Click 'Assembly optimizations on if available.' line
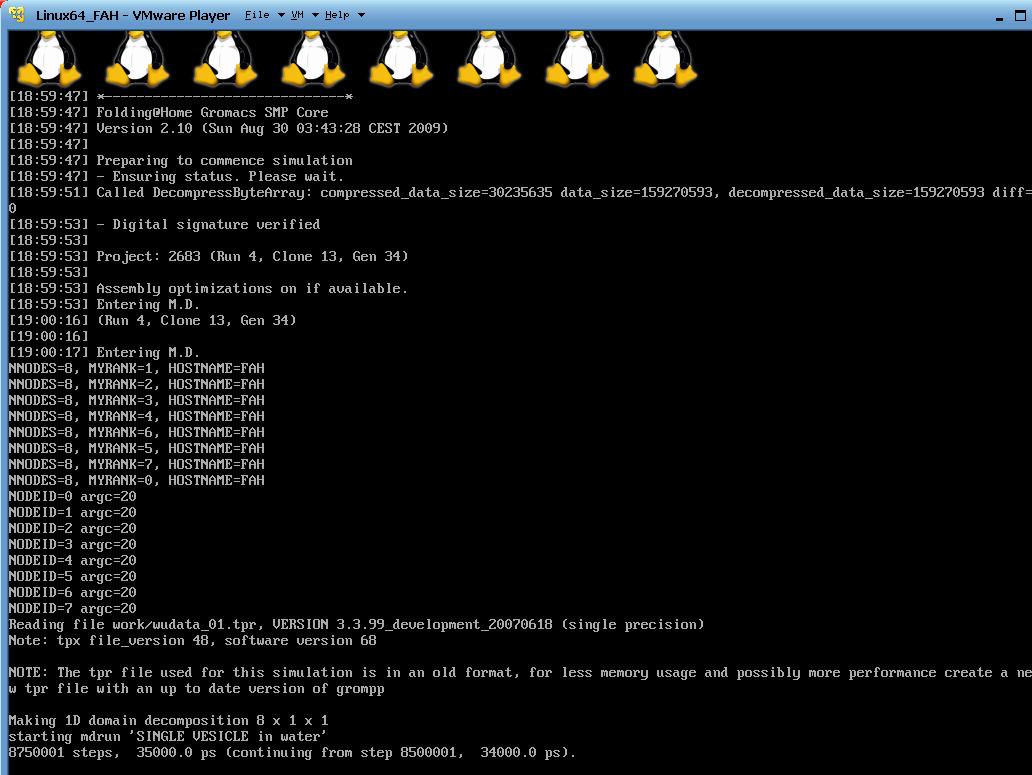Viewport: 1032px width, 775px height. click(208, 288)
